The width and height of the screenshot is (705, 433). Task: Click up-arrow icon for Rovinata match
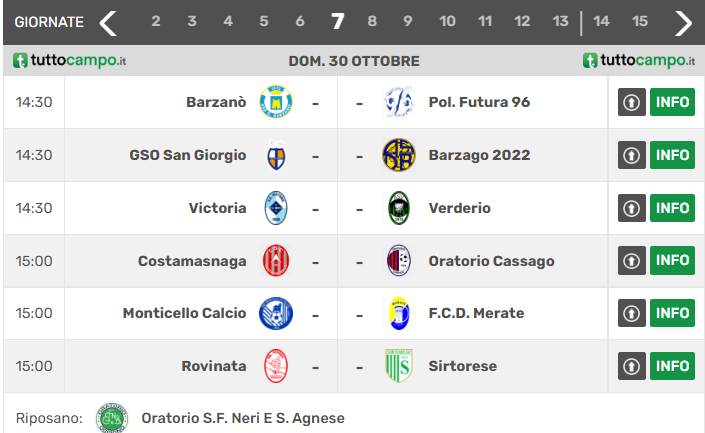click(x=632, y=366)
